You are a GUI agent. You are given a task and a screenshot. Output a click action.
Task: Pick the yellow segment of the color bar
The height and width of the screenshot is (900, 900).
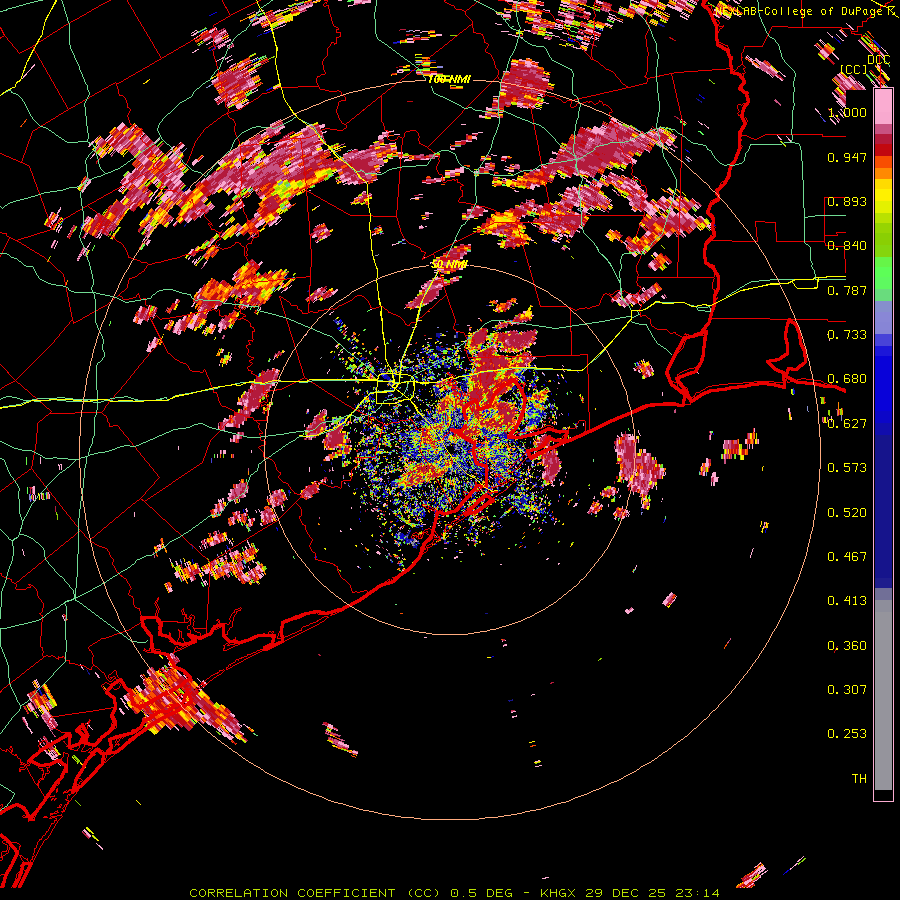(883, 197)
